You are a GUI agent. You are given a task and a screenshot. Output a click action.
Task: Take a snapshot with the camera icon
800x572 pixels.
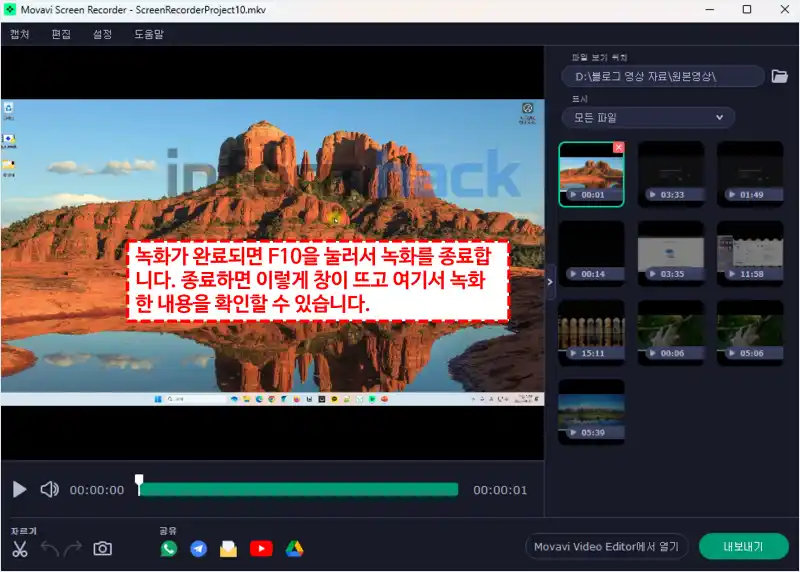103,549
